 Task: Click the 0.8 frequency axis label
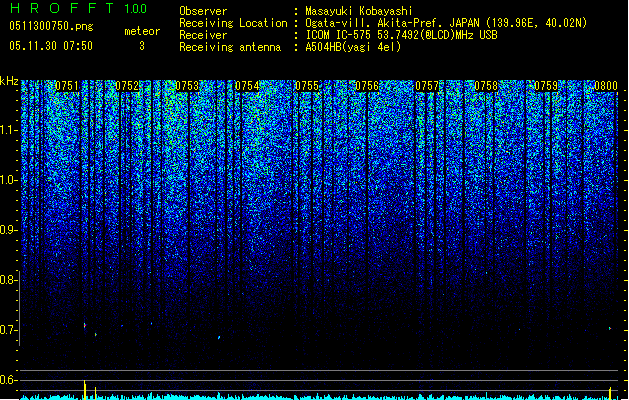coord(9,280)
